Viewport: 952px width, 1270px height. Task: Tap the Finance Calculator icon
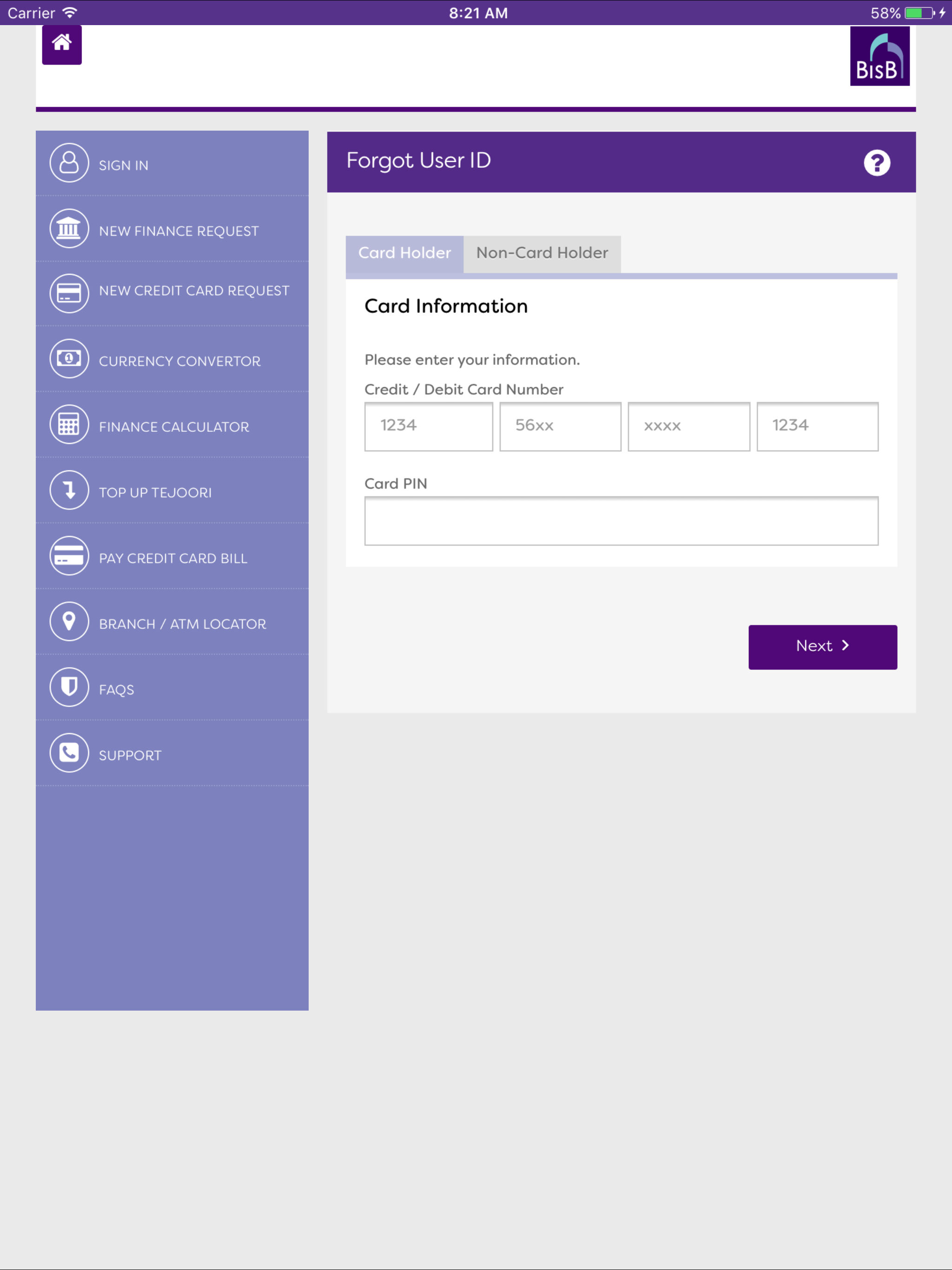click(x=69, y=425)
